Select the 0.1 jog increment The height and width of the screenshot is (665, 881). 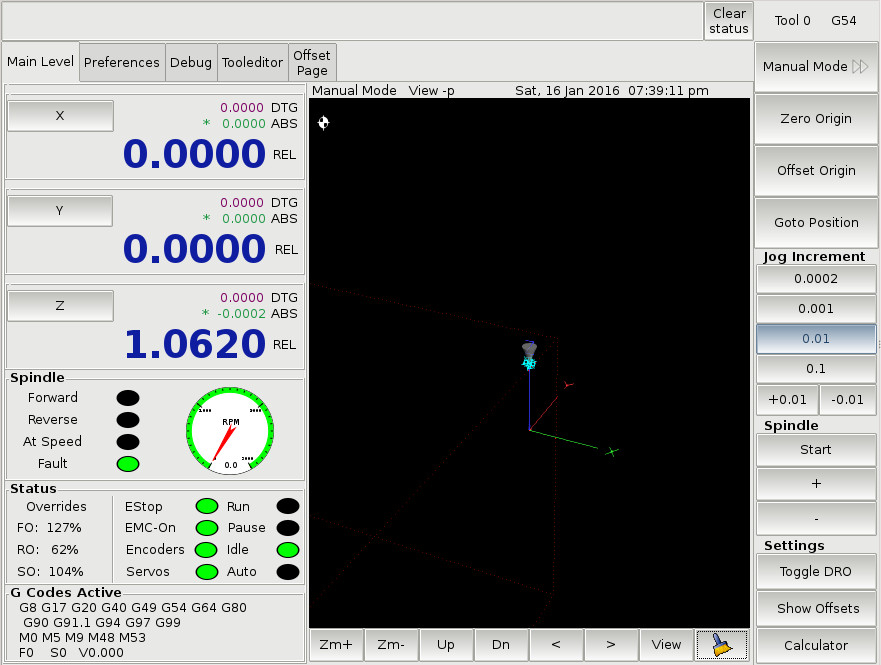click(816, 368)
